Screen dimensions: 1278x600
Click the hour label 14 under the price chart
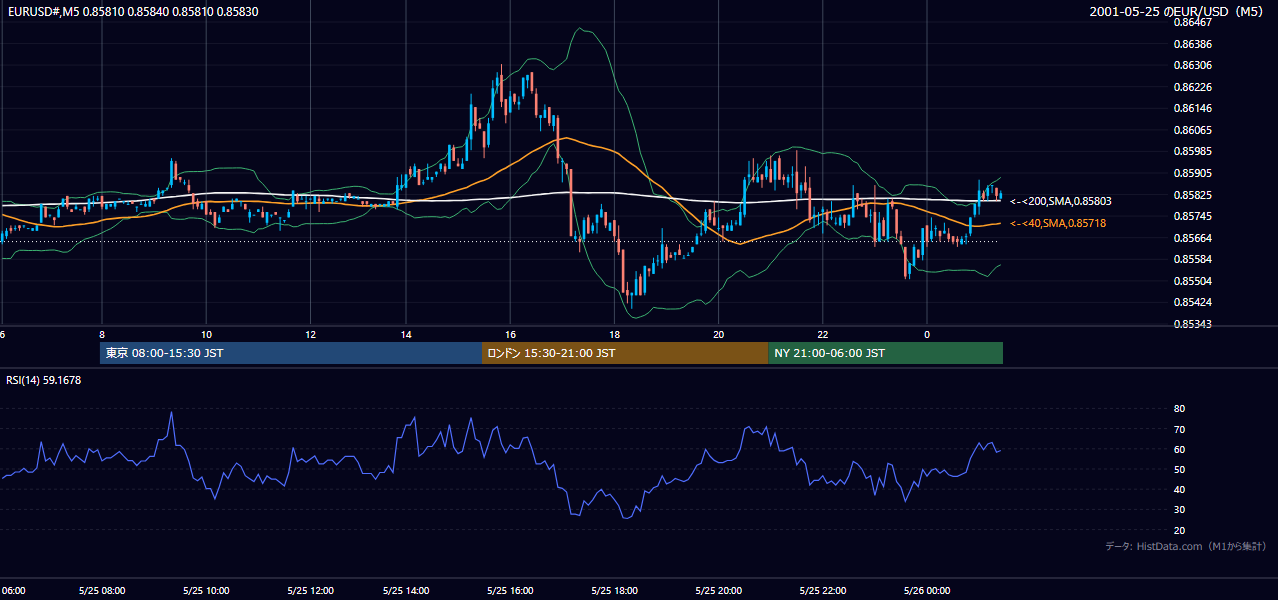pyautogui.click(x=406, y=334)
